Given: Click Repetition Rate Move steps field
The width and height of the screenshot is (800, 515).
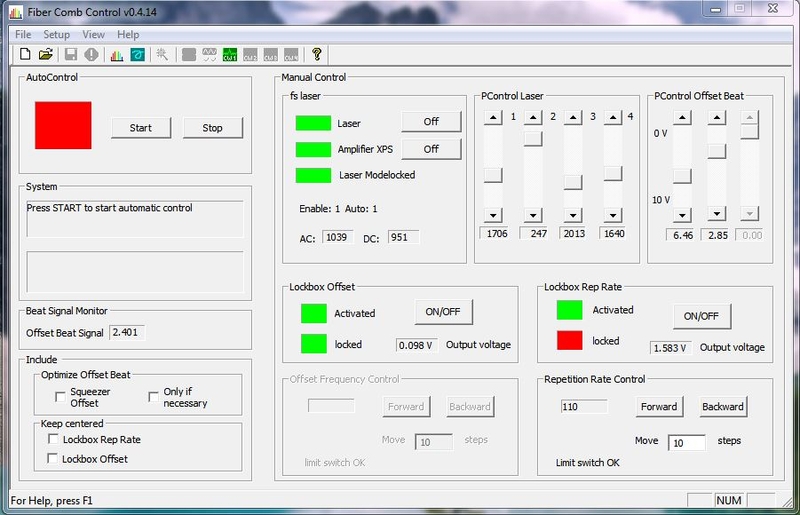Looking at the screenshot, I should point(687,443).
